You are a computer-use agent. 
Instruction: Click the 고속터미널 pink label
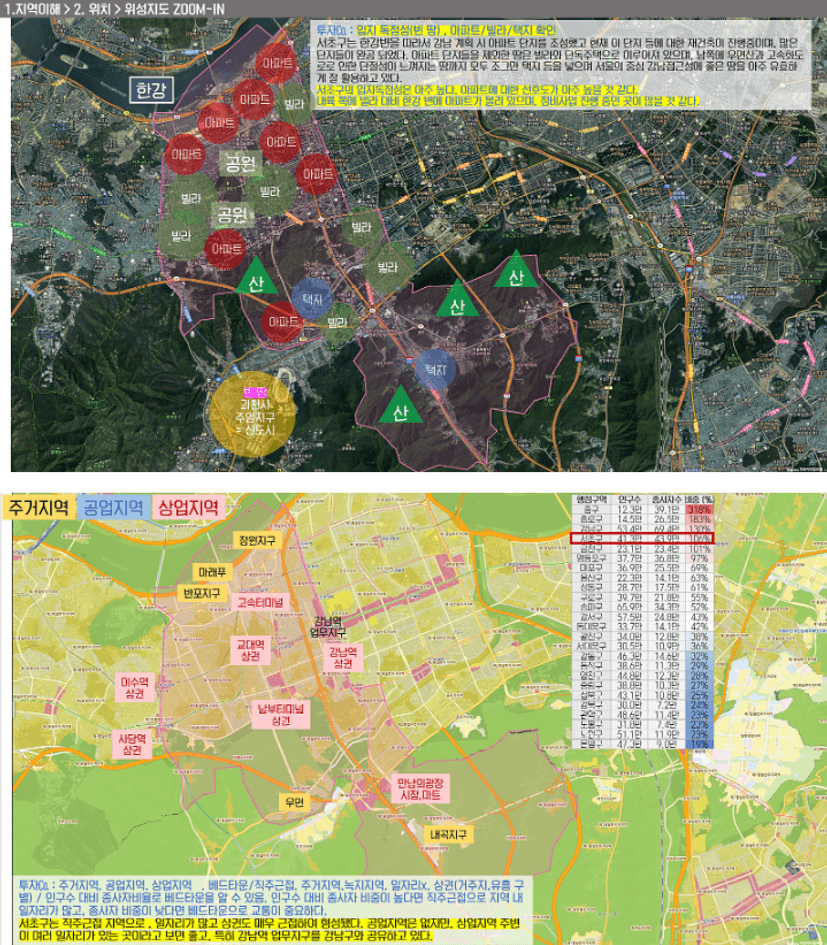(260, 602)
